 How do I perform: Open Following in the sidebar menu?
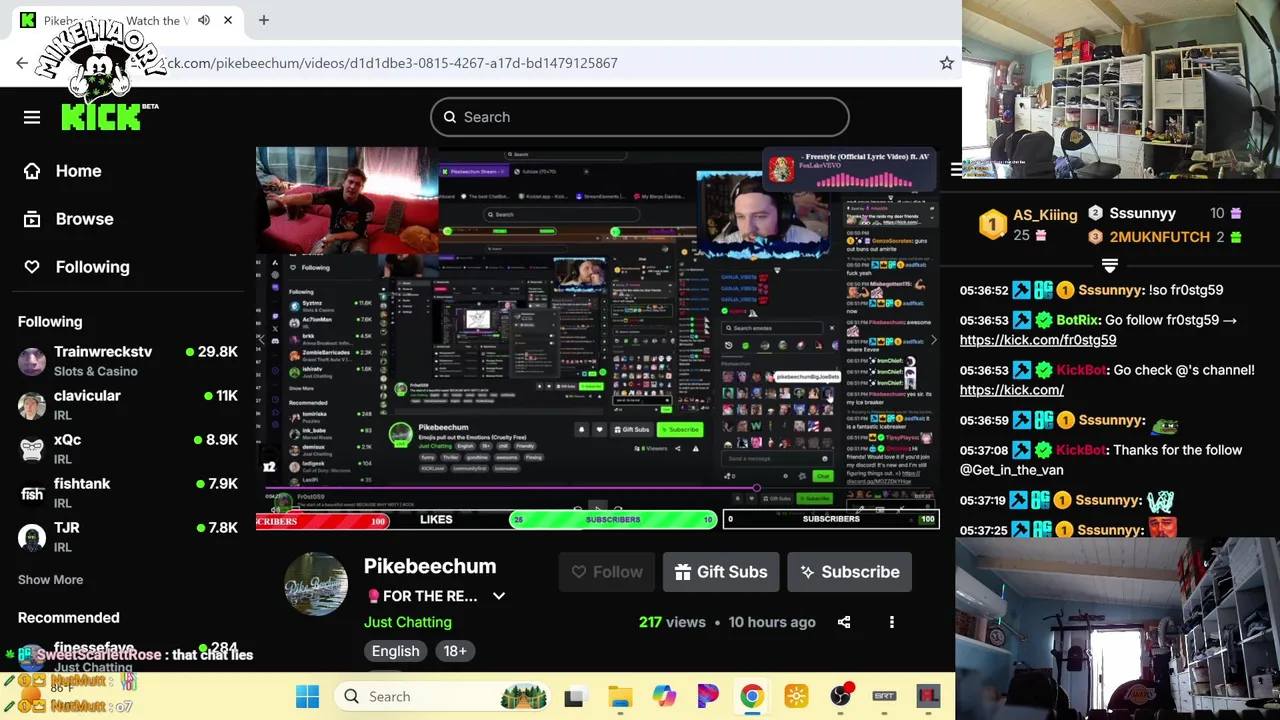click(77, 267)
